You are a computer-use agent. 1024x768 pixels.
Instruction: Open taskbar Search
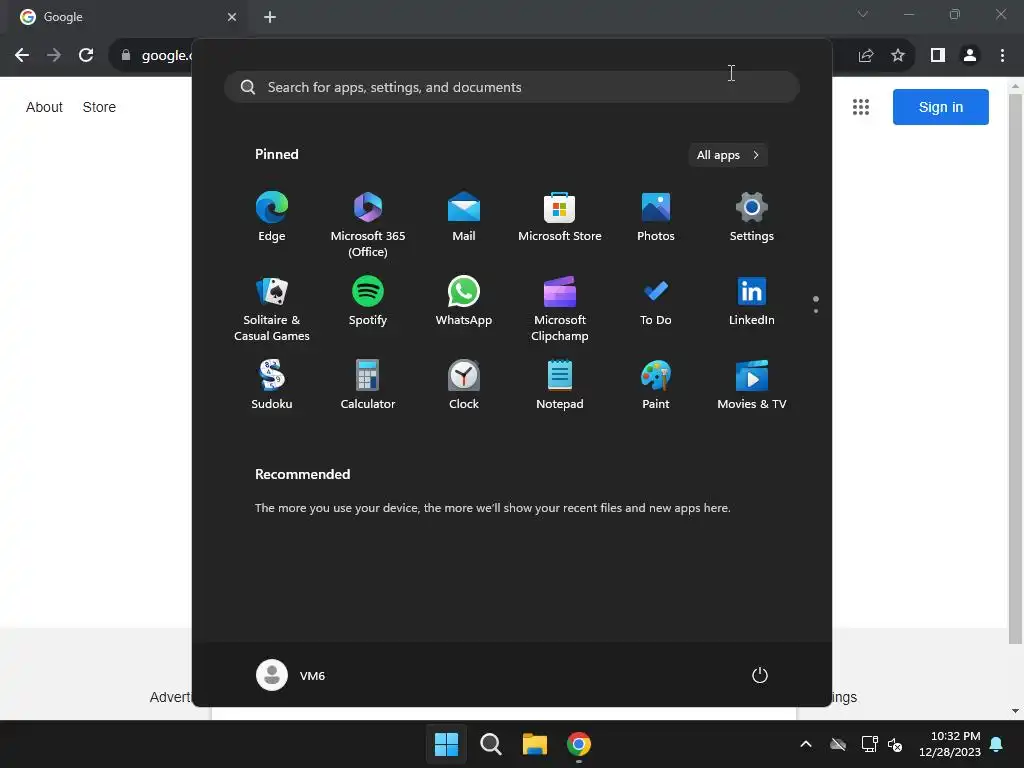coord(490,744)
